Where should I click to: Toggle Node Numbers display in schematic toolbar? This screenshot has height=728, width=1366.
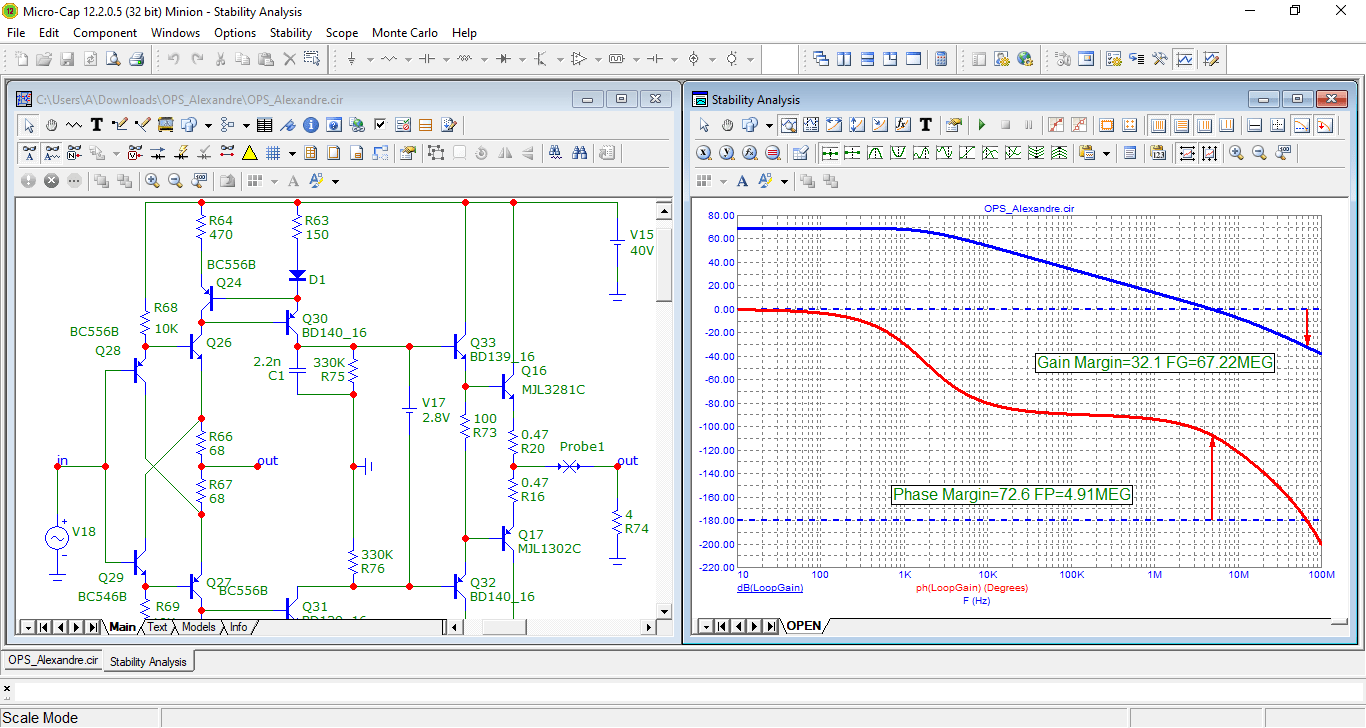click(x=74, y=153)
